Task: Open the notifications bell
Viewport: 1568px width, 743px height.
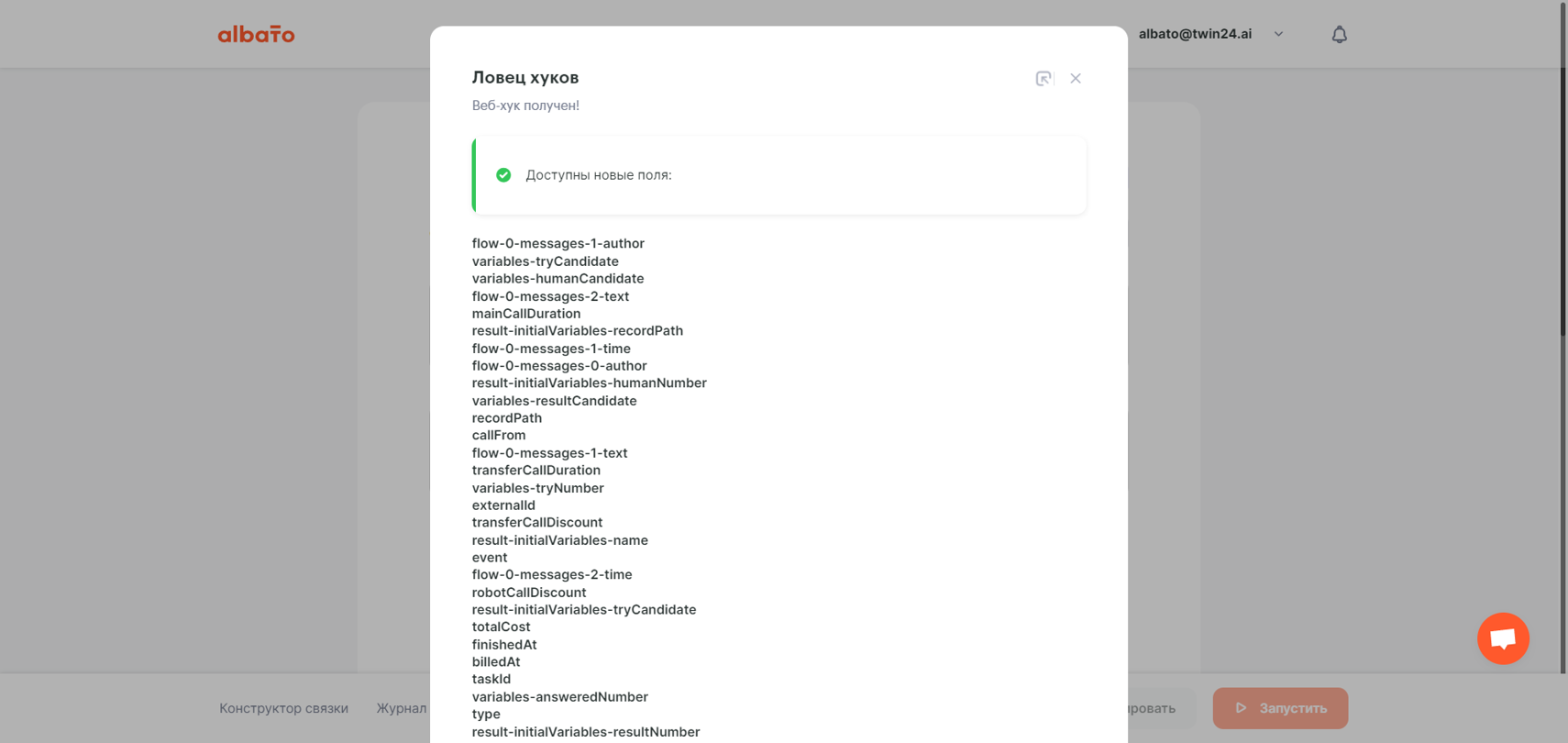Action: (1339, 34)
